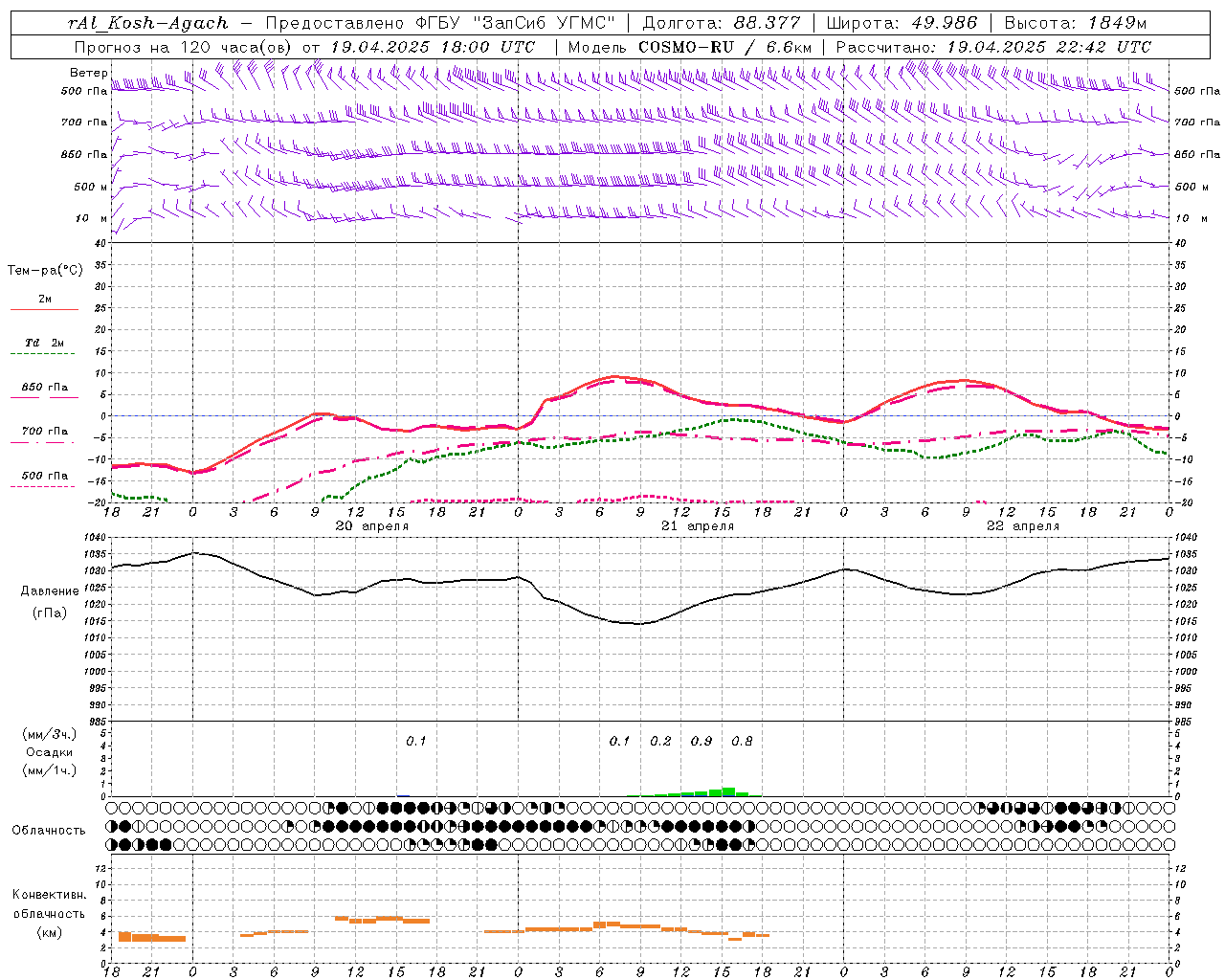This screenshot has height=980, width=1225.
Task: Click the date label 20 апреля
Action: click(x=371, y=526)
